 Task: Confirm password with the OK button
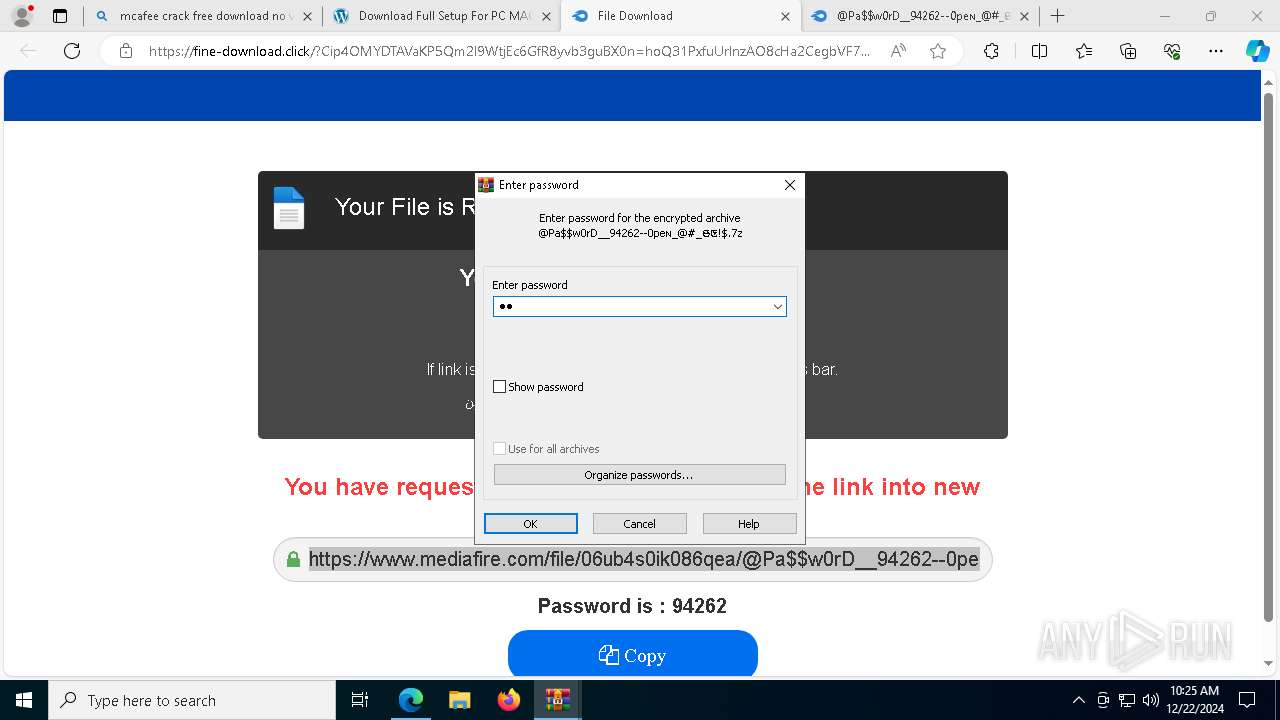click(x=530, y=524)
